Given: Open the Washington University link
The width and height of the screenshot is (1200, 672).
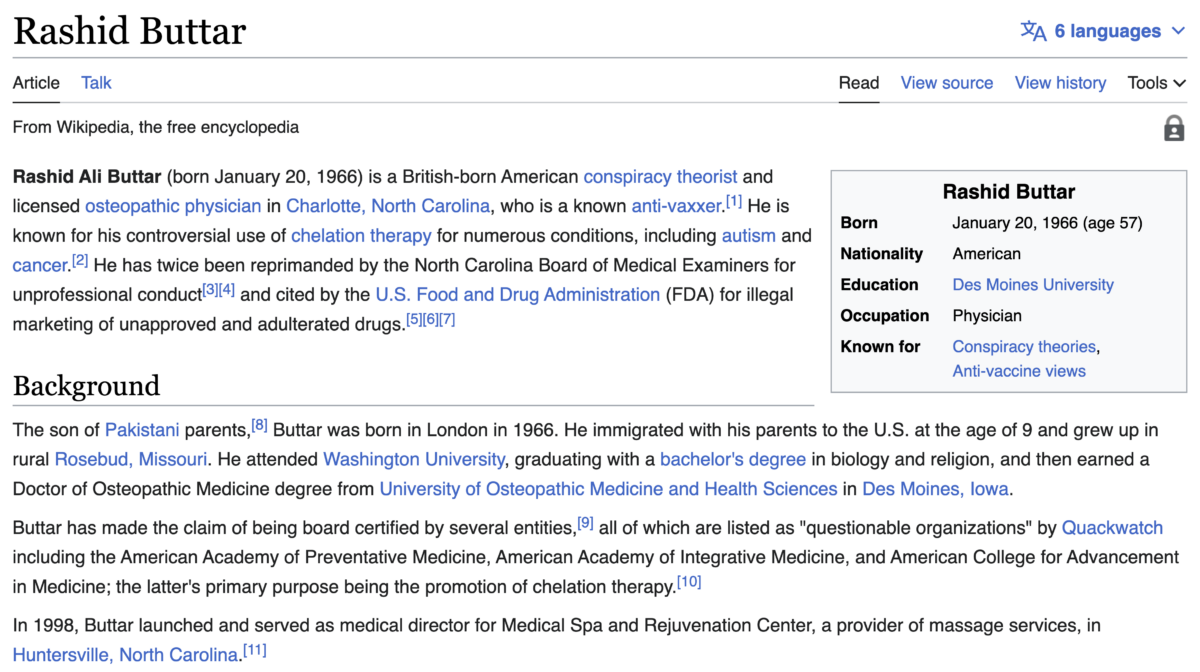Looking at the screenshot, I should 414,460.
